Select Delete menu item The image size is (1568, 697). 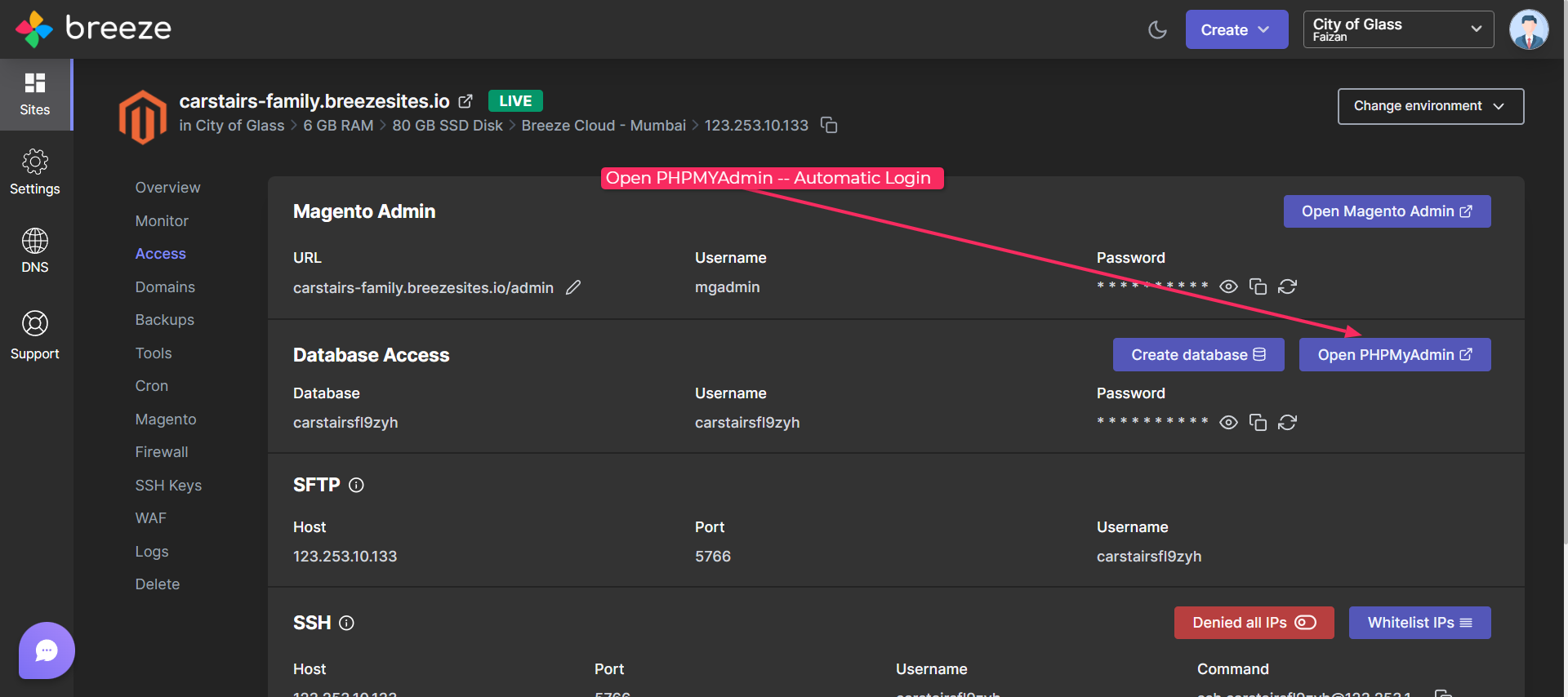(x=158, y=584)
